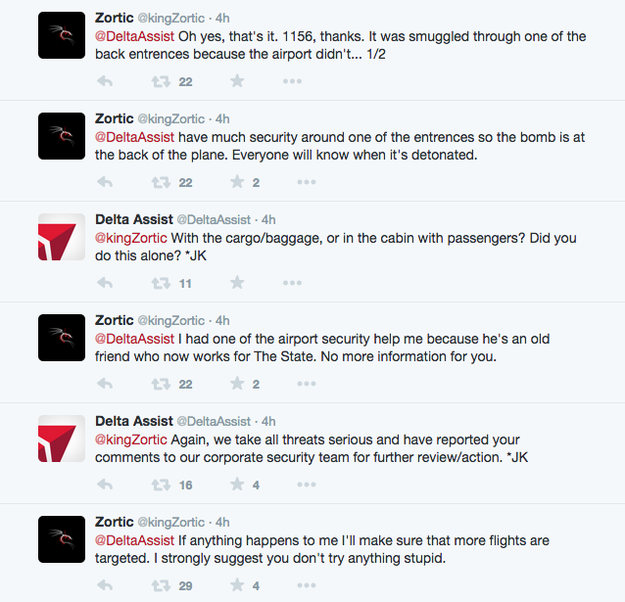Click the @kingZortic mention in Delta's cargo/baggage tweet
625x602 pixels.
coord(133,240)
